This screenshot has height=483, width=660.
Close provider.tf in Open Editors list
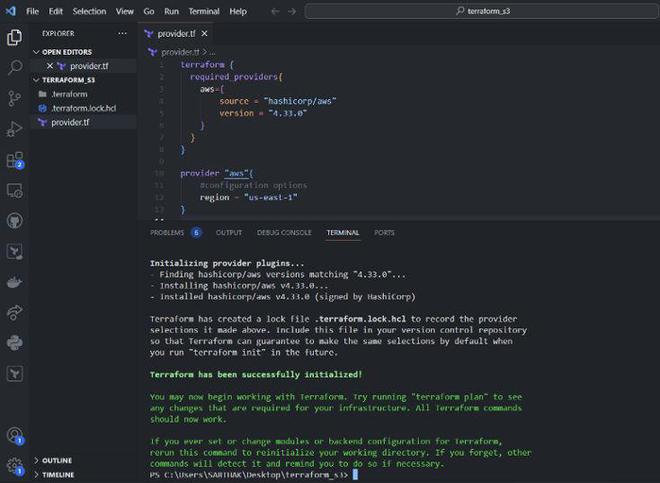coord(50,66)
